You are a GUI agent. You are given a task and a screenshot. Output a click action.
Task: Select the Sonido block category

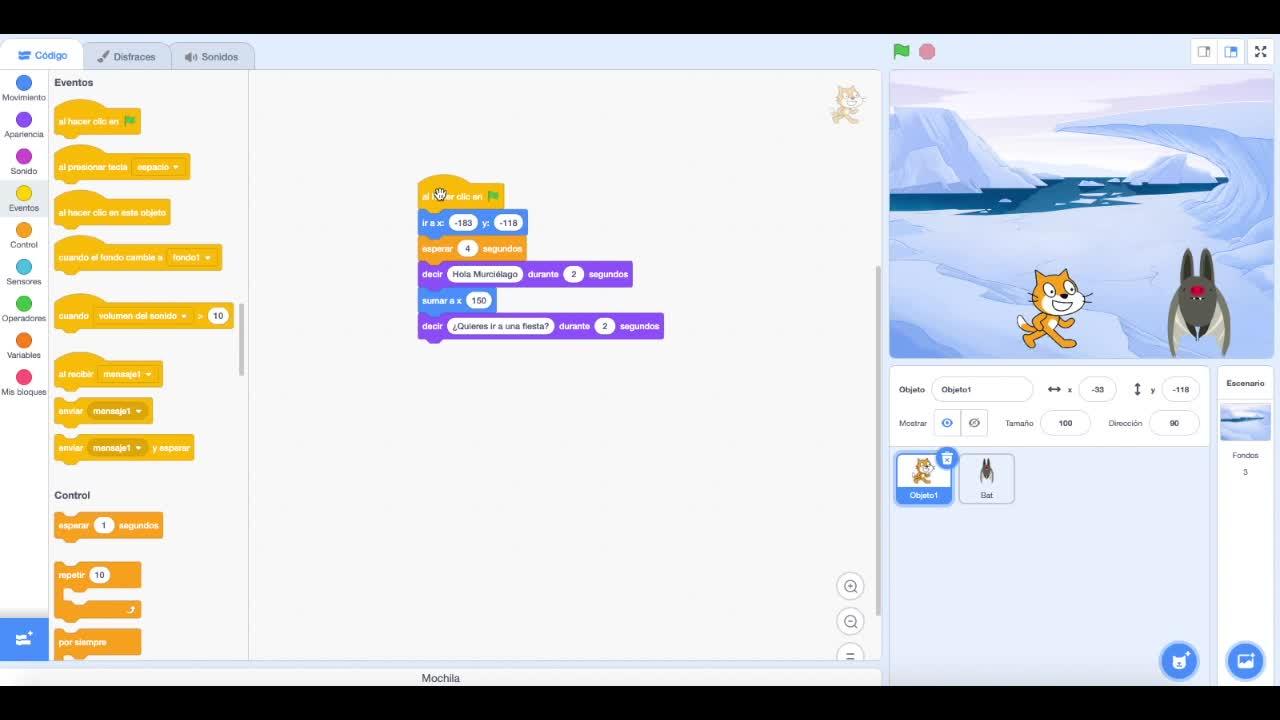click(x=24, y=162)
